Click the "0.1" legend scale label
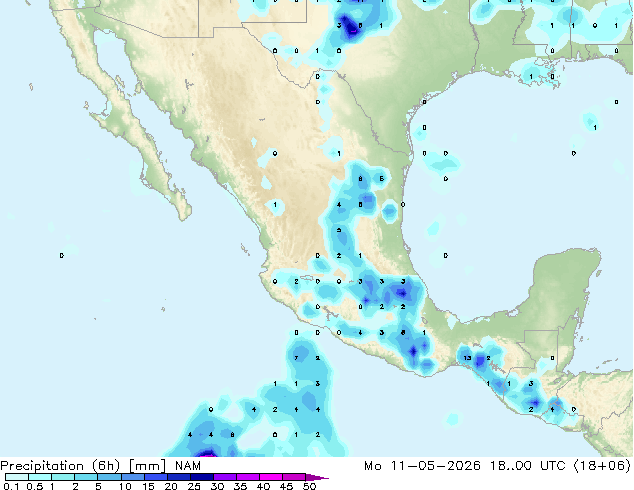The height and width of the screenshot is (490, 634). click(11, 486)
